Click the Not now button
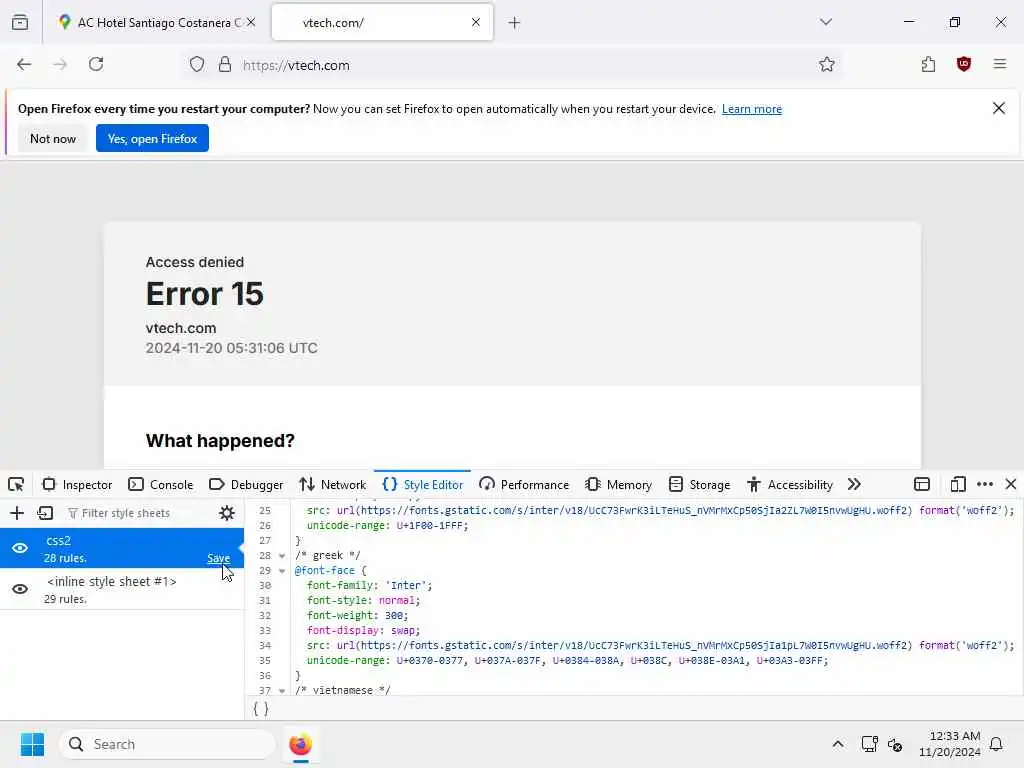1024x768 pixels. [53, 138]
